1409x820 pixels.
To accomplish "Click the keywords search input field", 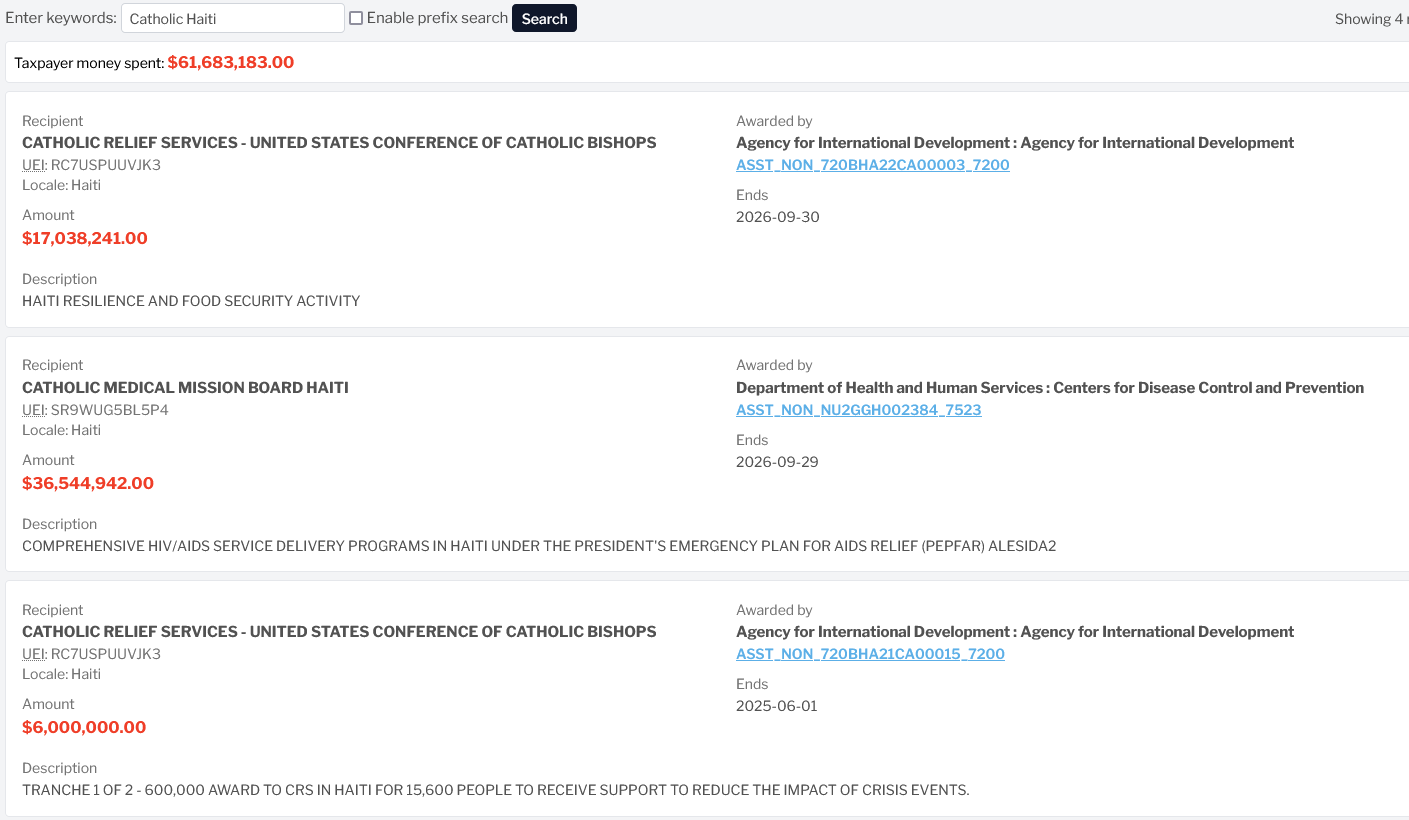I will point(233,18).
